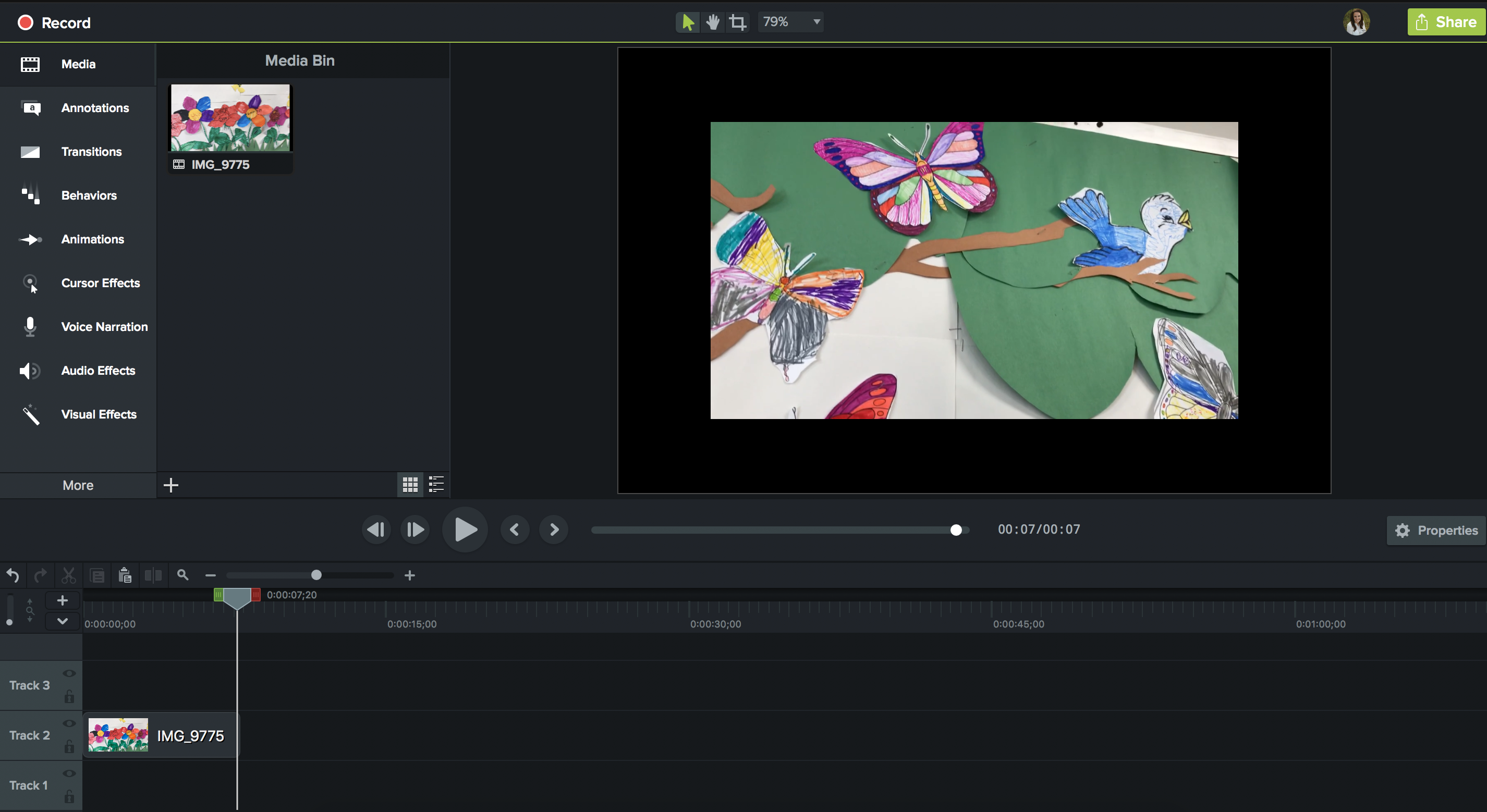Click the playback scrubber handle
The image size is (1487, 812).
(x=956, y=530)
